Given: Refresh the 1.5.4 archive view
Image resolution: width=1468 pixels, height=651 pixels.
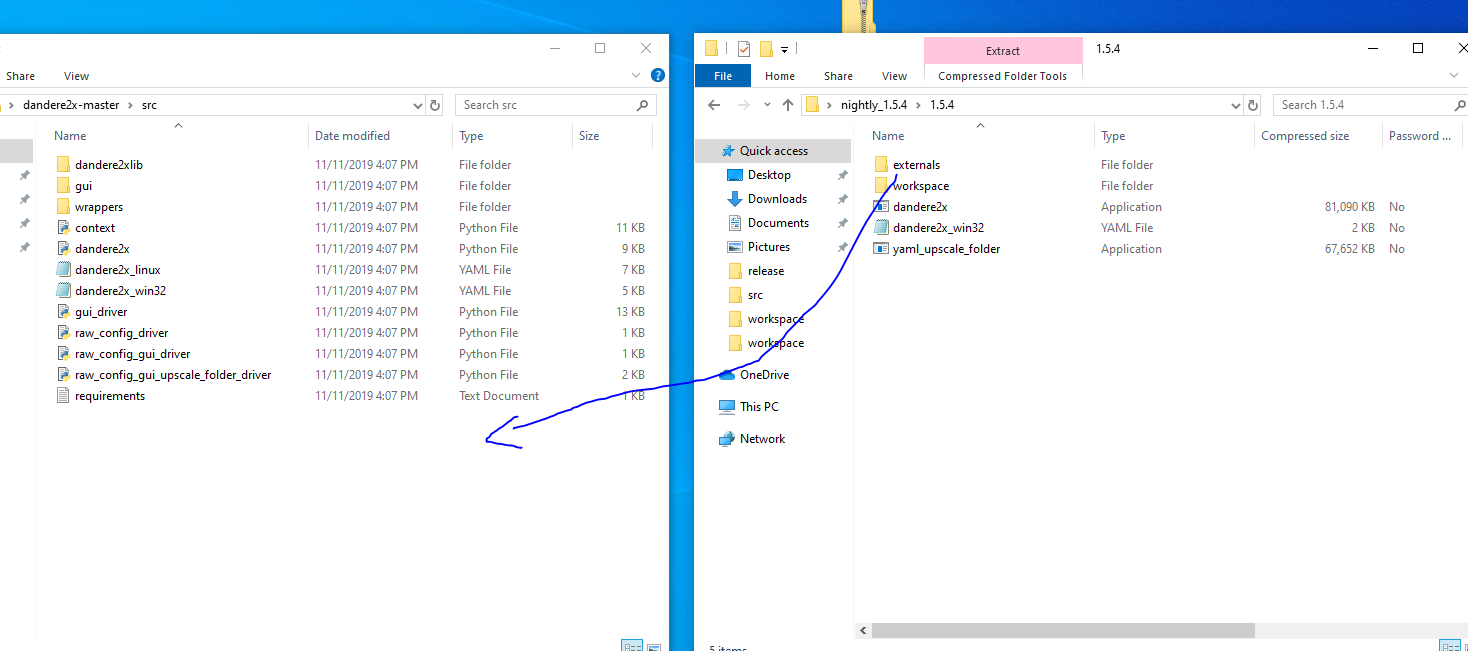Looking at the screenshot, I should click(1255, 104).
